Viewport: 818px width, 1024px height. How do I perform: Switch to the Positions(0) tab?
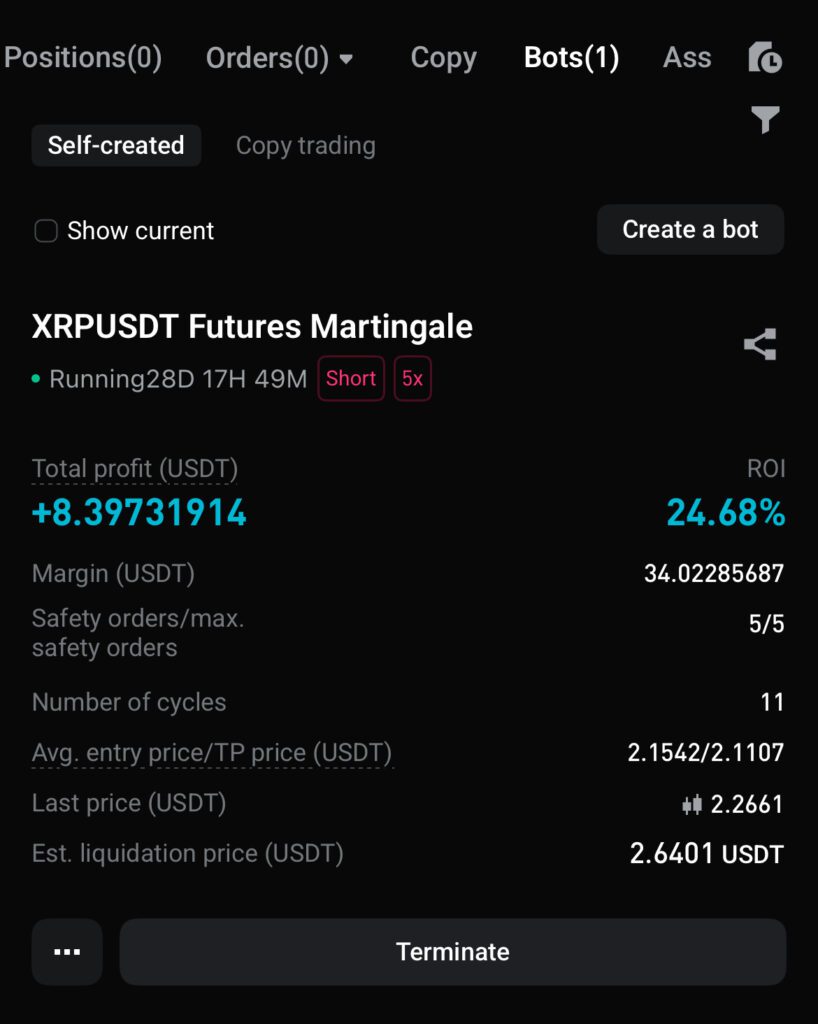pyautogui.click(x=83, y=58)
